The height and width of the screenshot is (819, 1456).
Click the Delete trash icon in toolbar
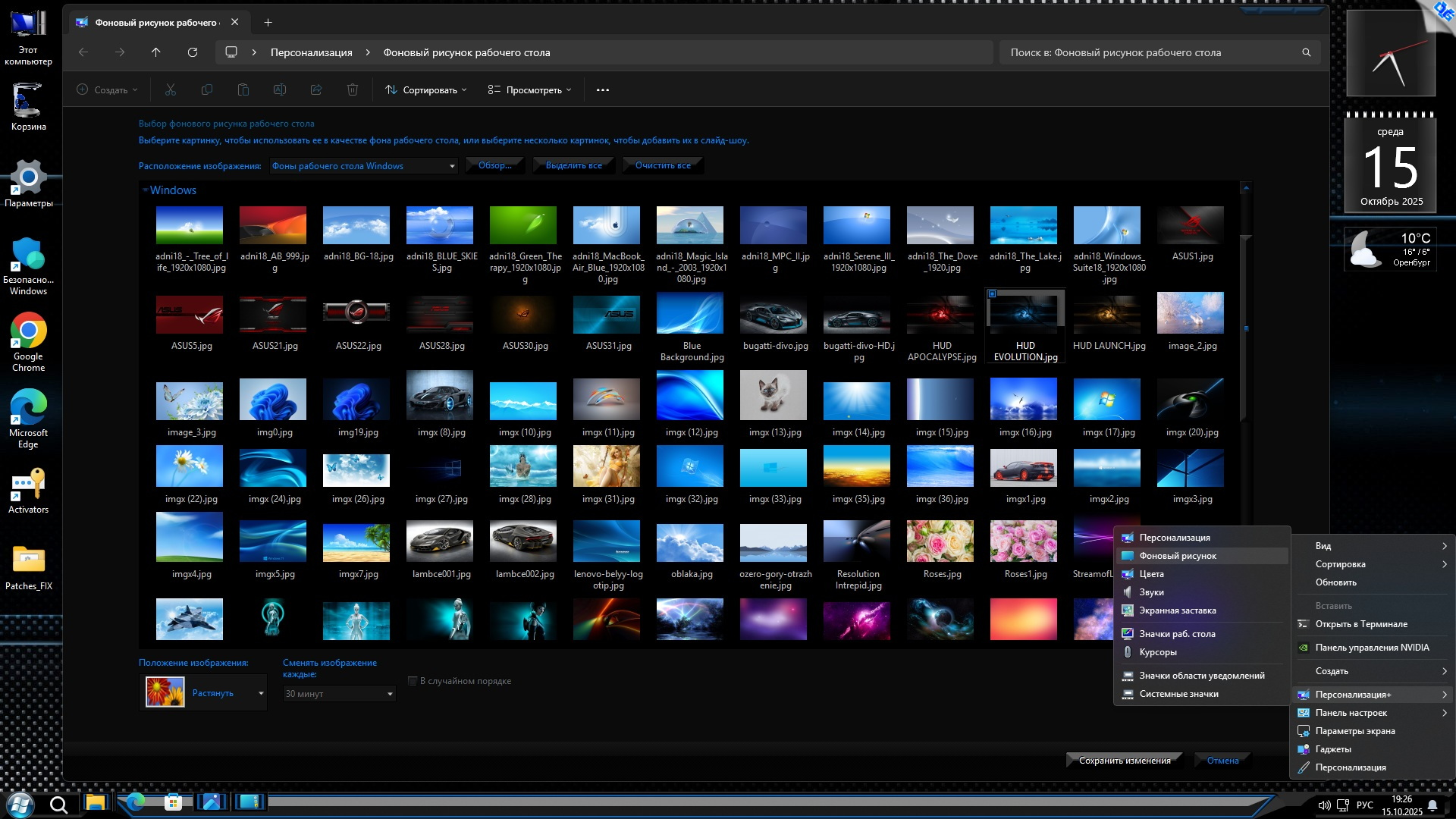click(x=353, y=89)
